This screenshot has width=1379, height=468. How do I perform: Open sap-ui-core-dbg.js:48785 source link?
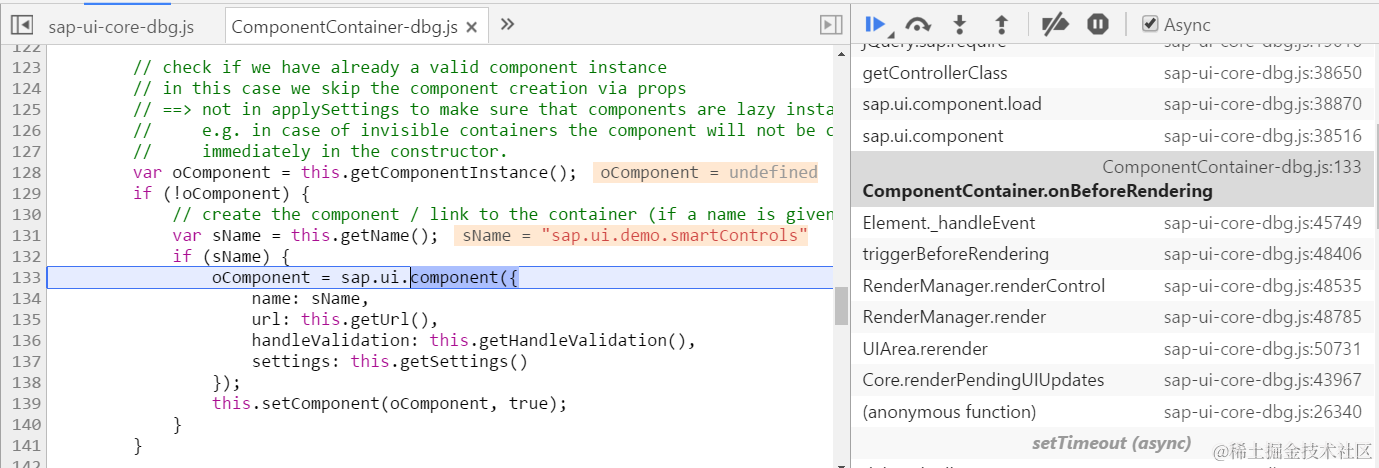click(x=1262, y=317)
